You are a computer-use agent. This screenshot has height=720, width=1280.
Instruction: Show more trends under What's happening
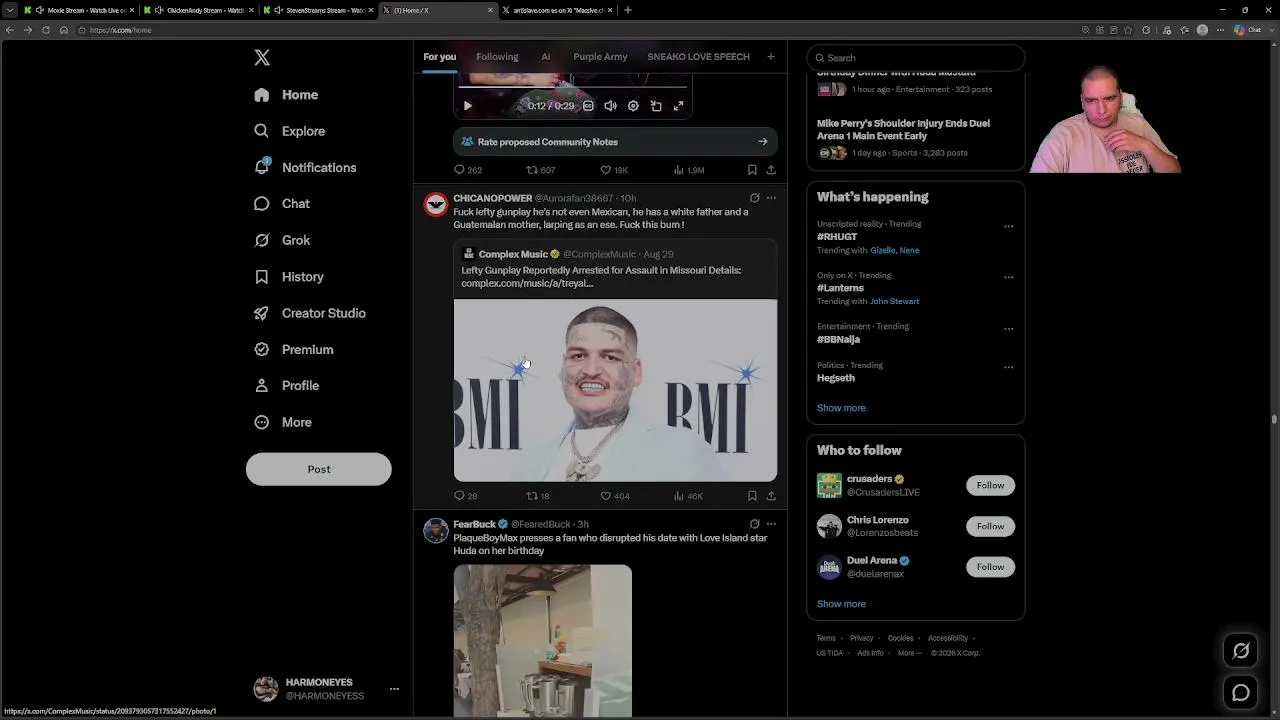(841, 408)
